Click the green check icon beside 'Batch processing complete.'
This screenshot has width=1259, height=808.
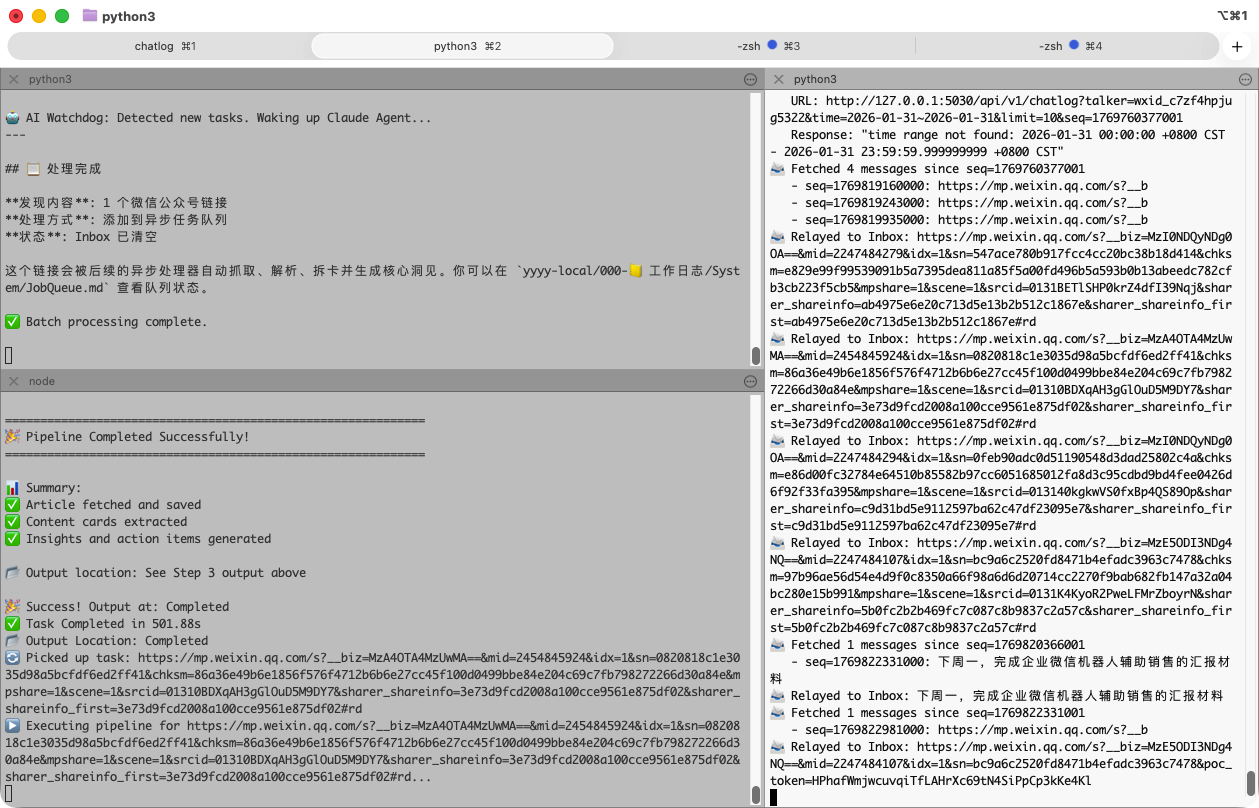point(12,322)
